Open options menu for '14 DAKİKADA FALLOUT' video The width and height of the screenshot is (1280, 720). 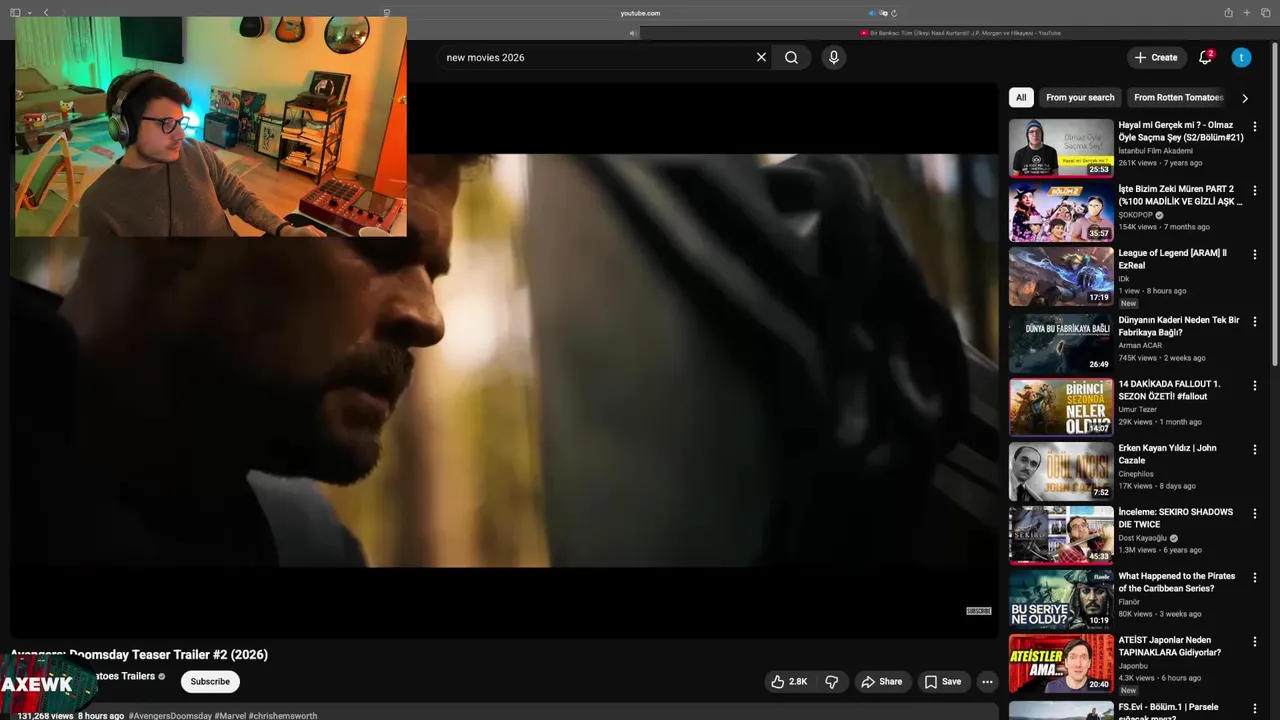tap(1255, 386)
